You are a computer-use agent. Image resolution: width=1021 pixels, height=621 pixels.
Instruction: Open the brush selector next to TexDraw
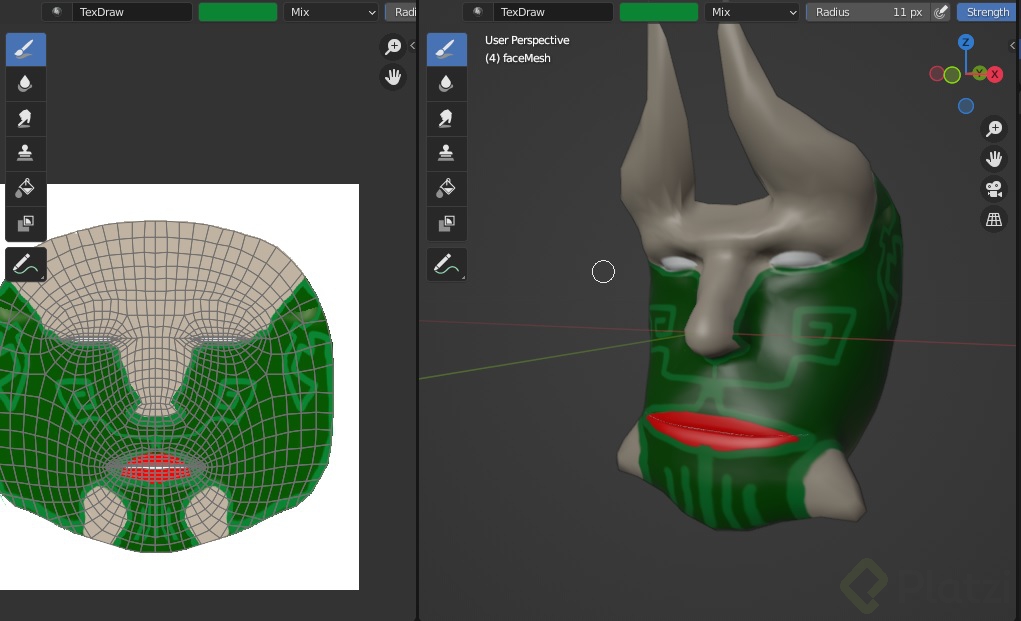coord(476,11)
